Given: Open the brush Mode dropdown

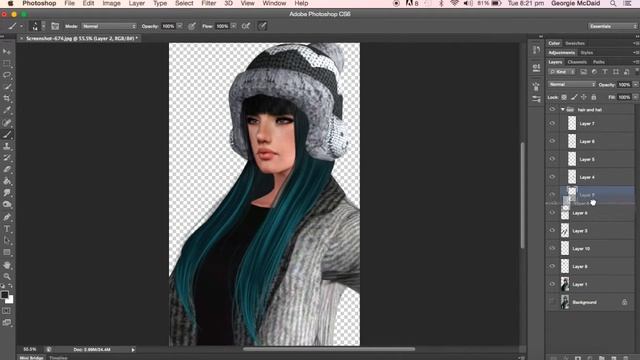Looking at the screenshot, I should coord(109,26).
